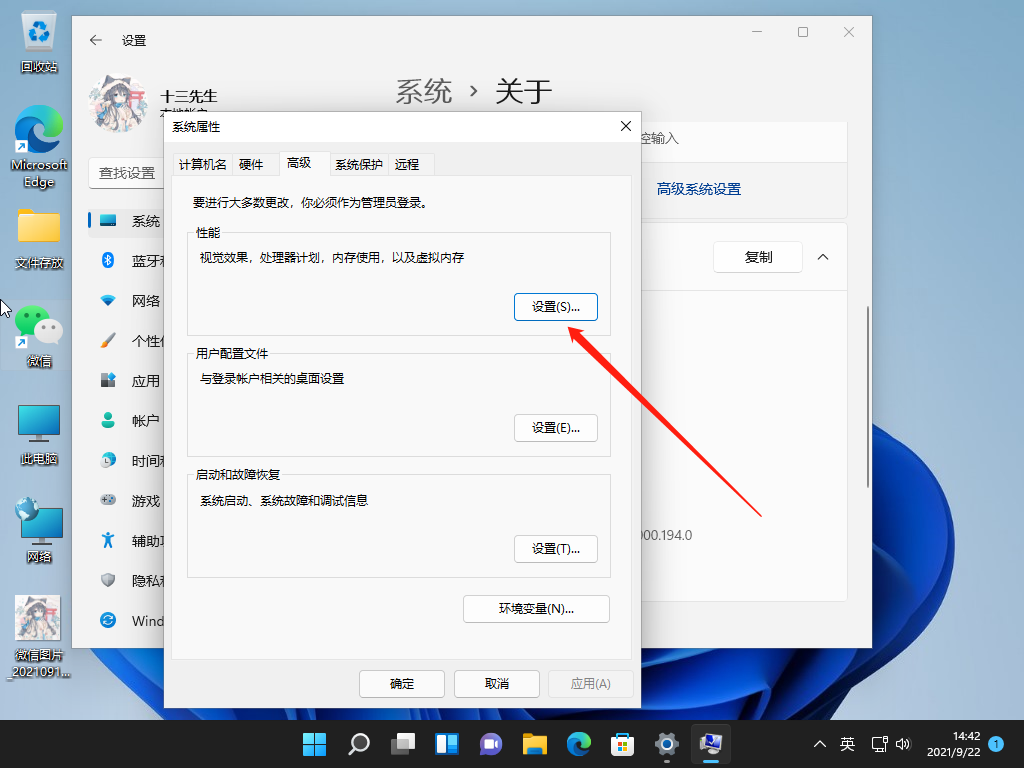Viewport: 1024px width, 768px height.
Task: Switch to Settings app on taskbar
Action: [x=667, y=744]
